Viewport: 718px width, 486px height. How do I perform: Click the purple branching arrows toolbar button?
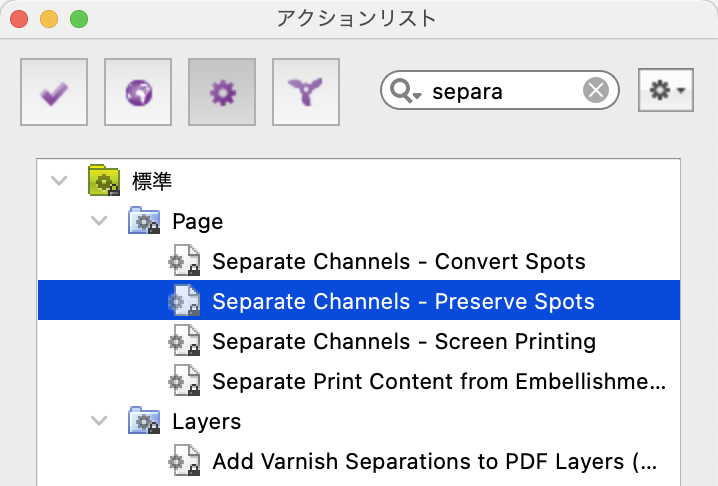(x=306, y=92)
